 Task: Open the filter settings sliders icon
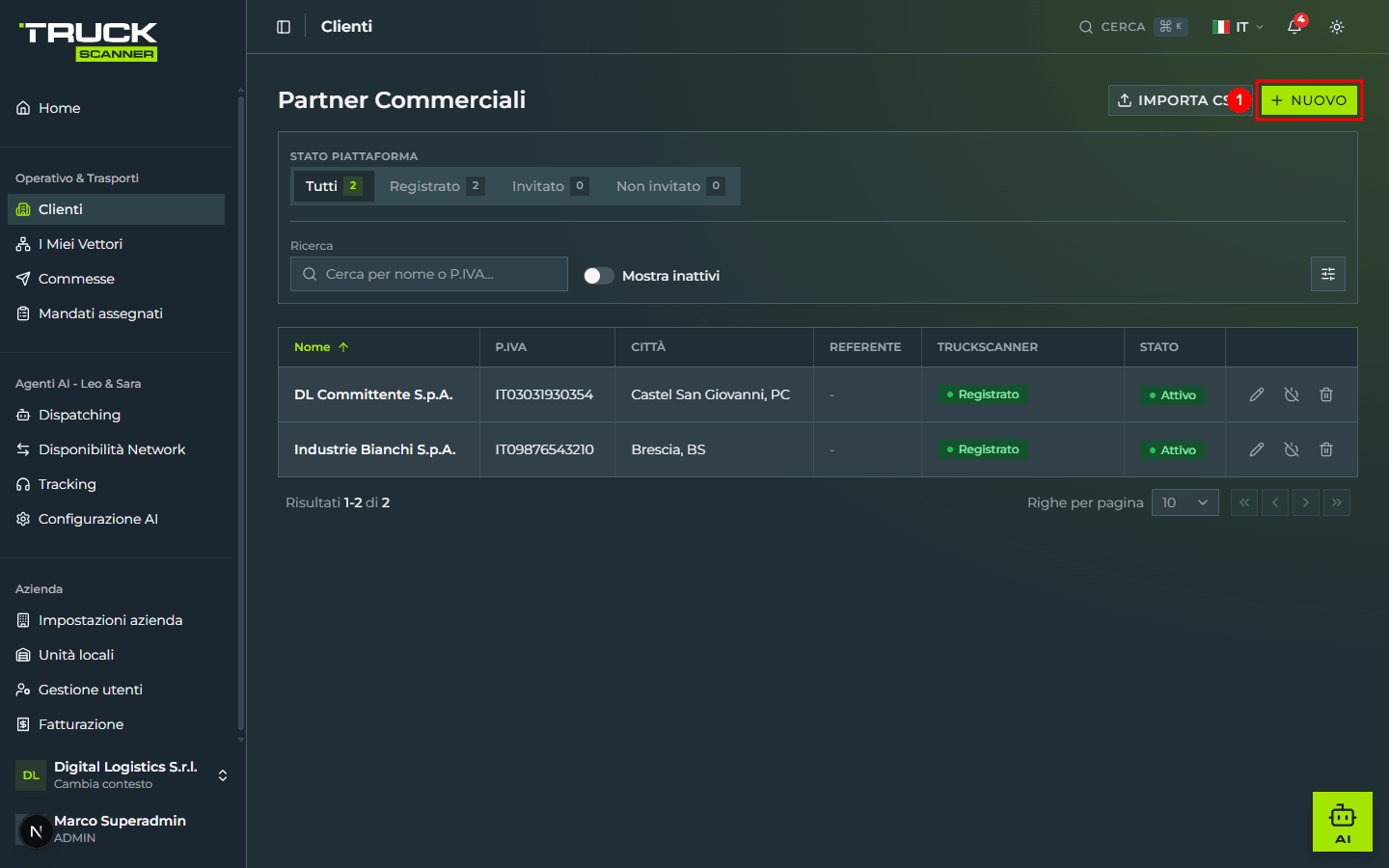pyautogui.click(x=1328, y=274)
